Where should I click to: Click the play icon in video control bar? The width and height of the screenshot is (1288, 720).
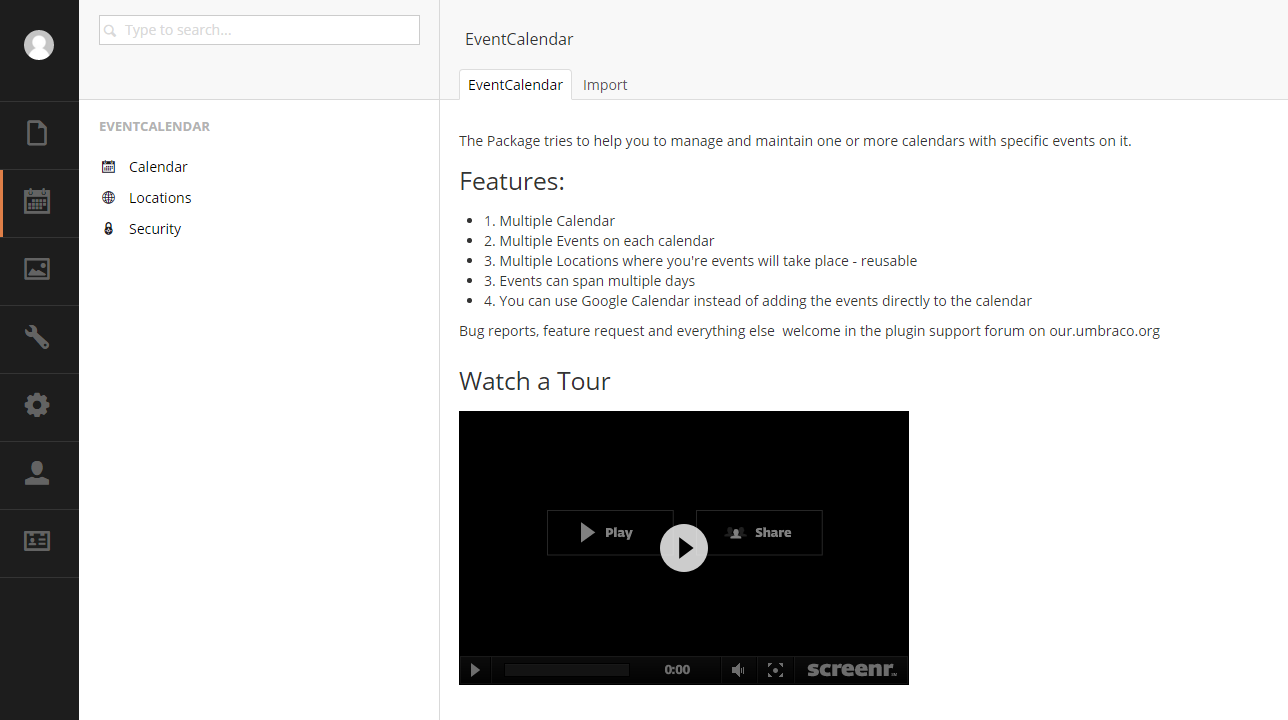475,670
